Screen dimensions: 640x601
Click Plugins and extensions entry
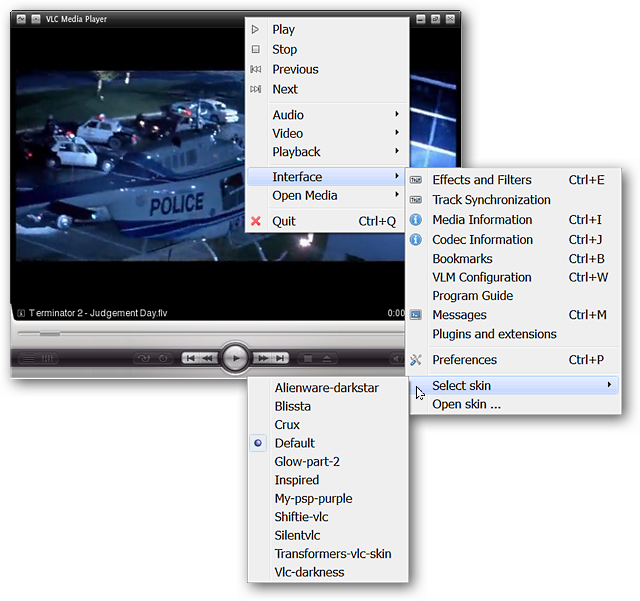click(x=494, y=334)
